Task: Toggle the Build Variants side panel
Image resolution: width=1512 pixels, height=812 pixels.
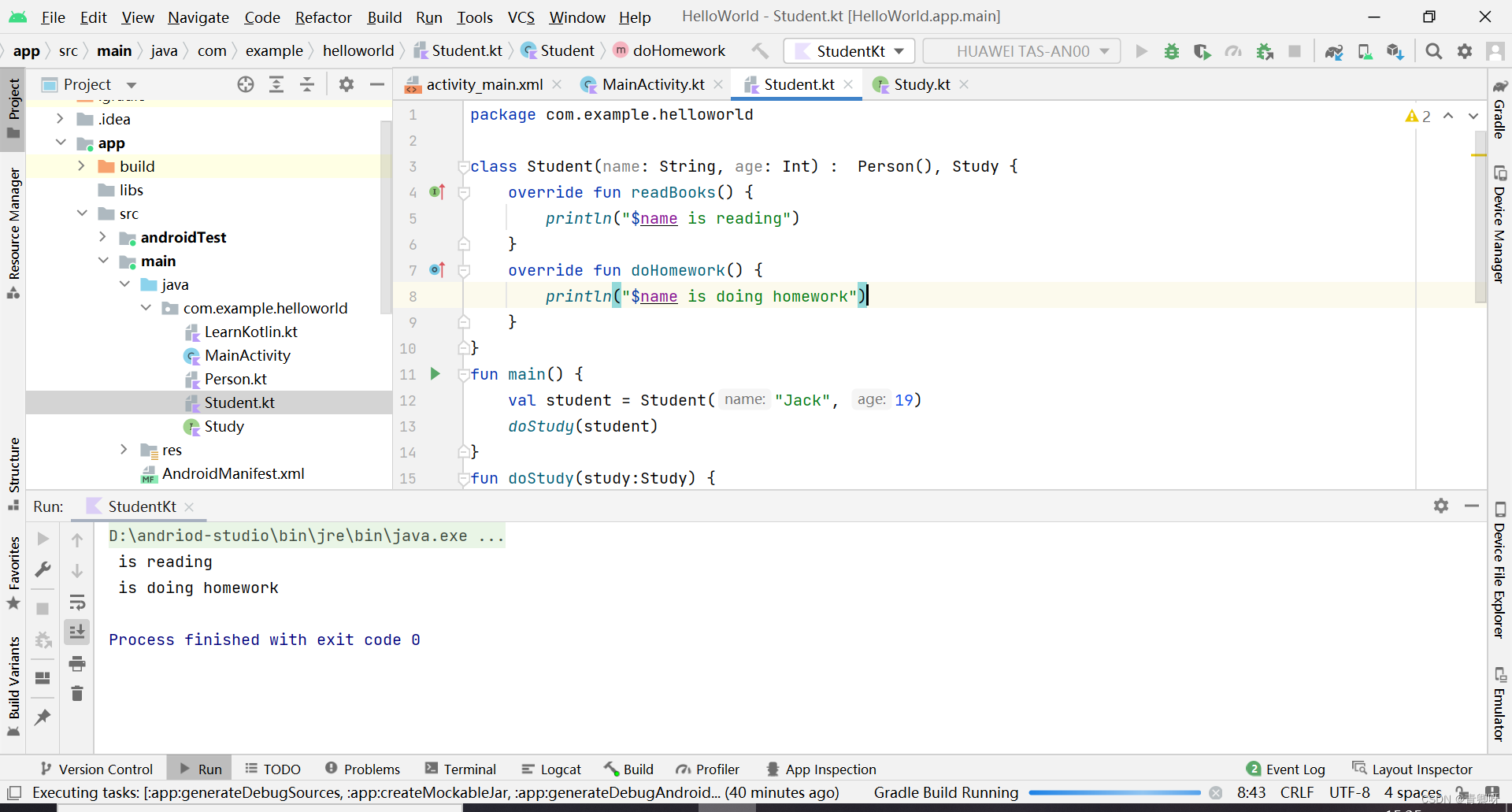Action: [x=13, y=685]
